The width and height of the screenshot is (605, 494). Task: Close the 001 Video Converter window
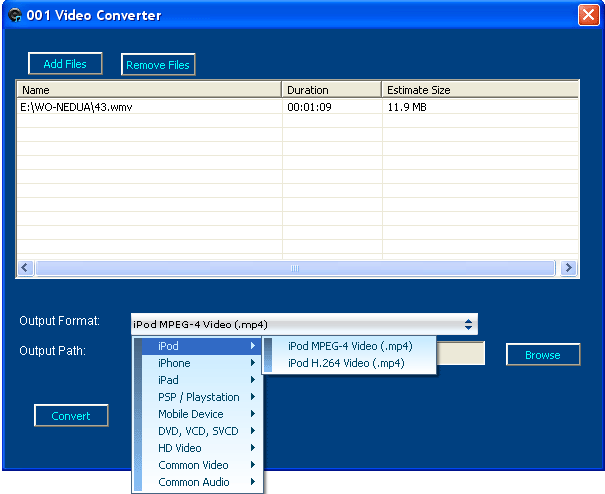588,15
